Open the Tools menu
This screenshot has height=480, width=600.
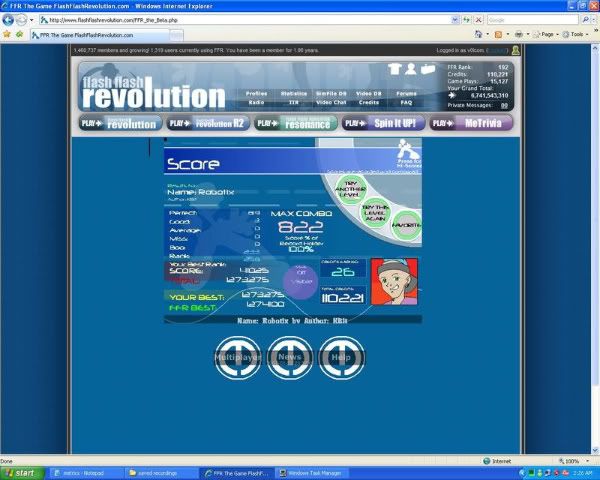576,34
